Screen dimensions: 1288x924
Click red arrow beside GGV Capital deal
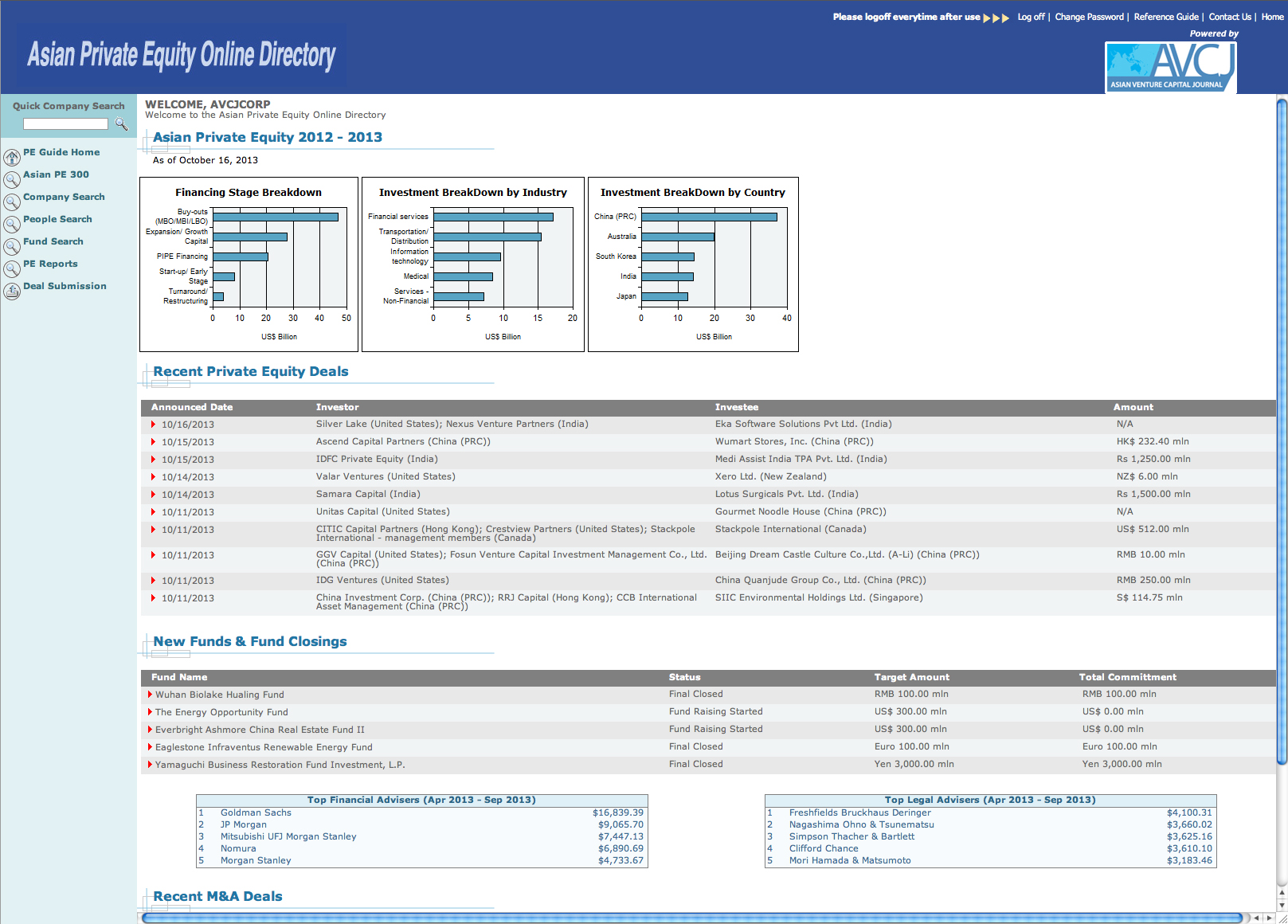(x=153, y=555)
